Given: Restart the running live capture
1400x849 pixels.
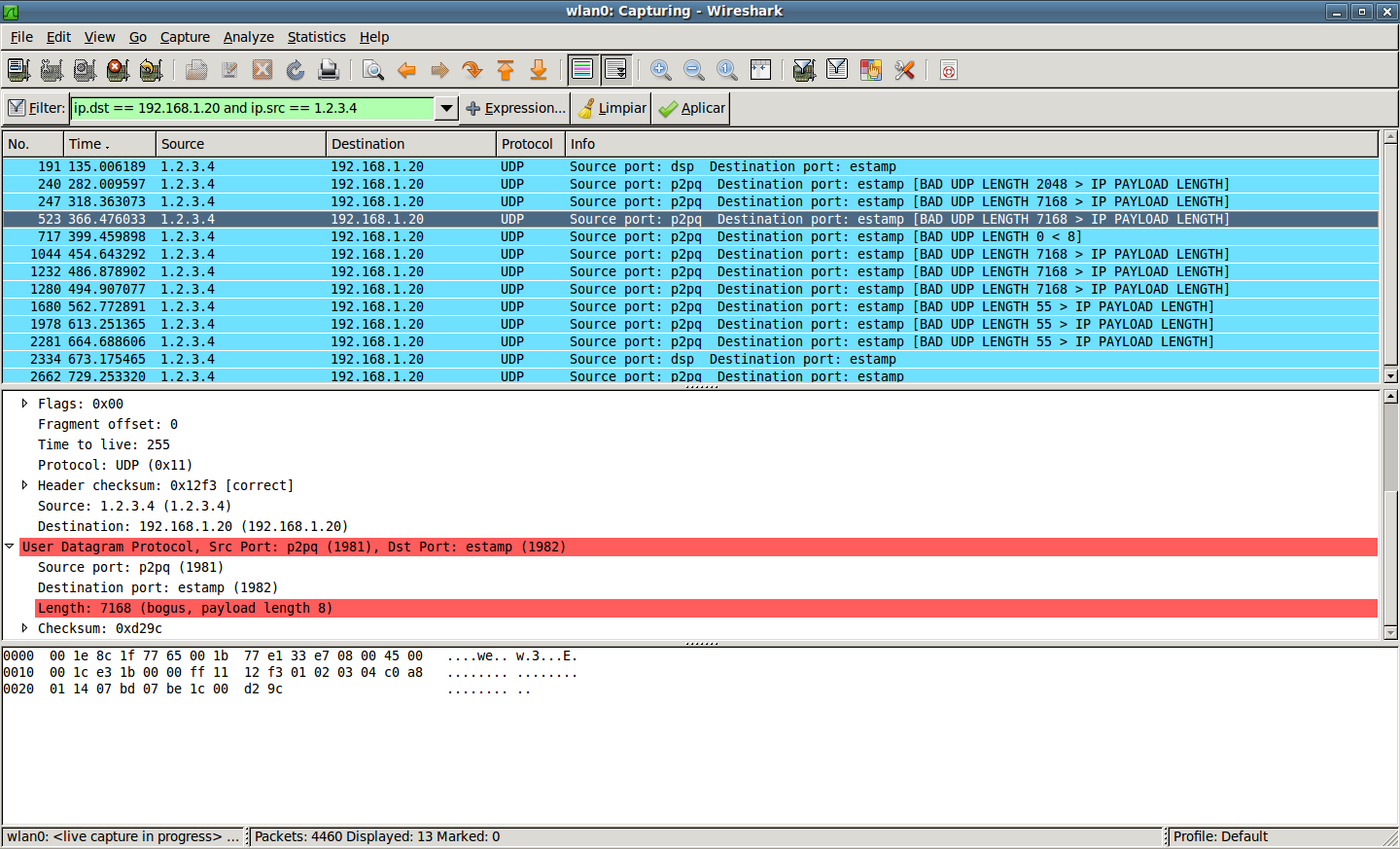Looking at the screenshot, I should (x=151, y=70).
